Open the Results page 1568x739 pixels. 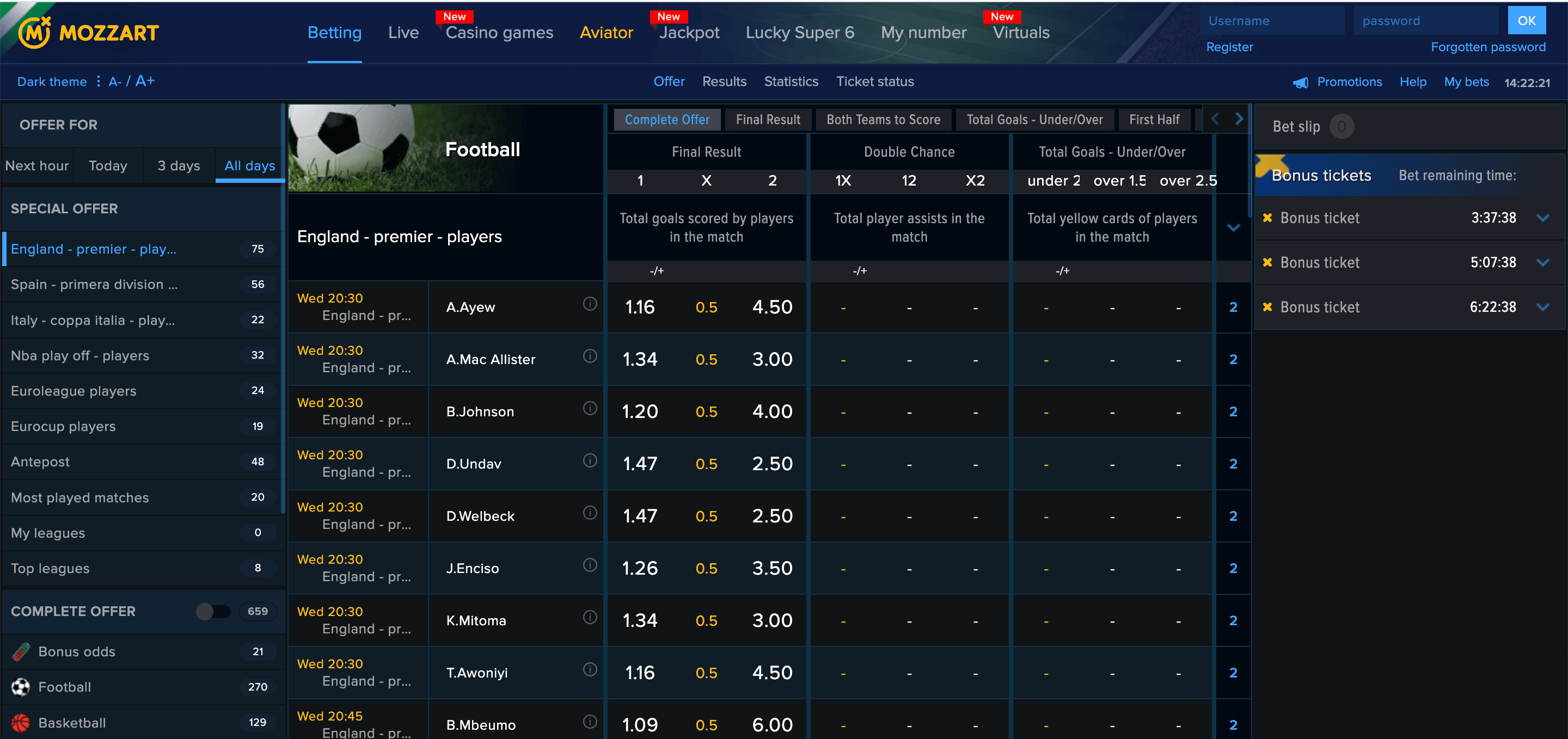[724, 82]
